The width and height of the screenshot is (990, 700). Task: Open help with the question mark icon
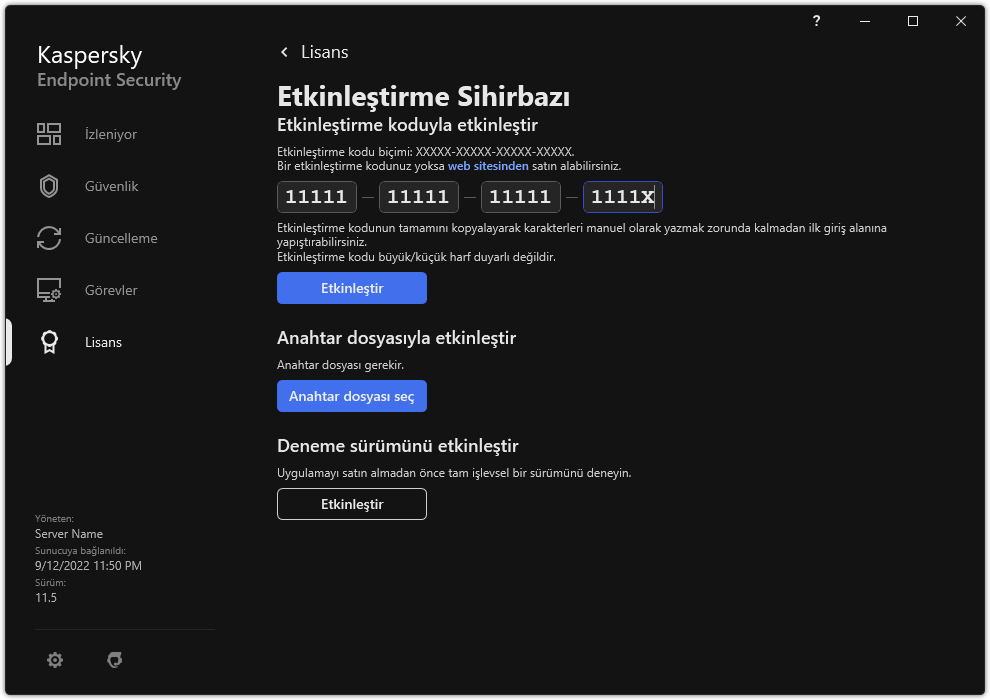[816, 21]
